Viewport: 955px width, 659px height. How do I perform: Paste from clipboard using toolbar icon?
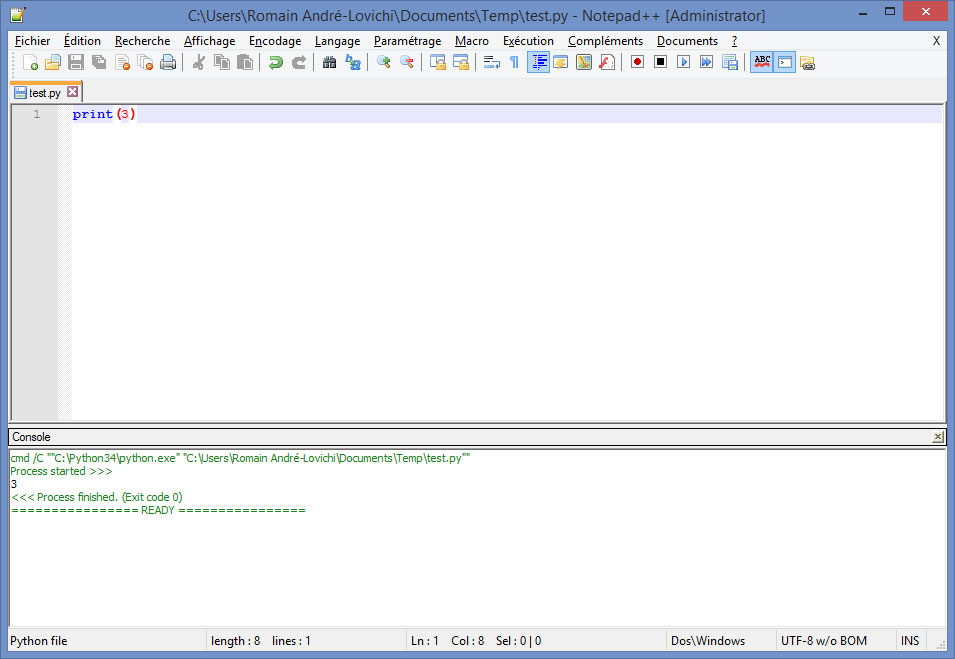(245, 62)
